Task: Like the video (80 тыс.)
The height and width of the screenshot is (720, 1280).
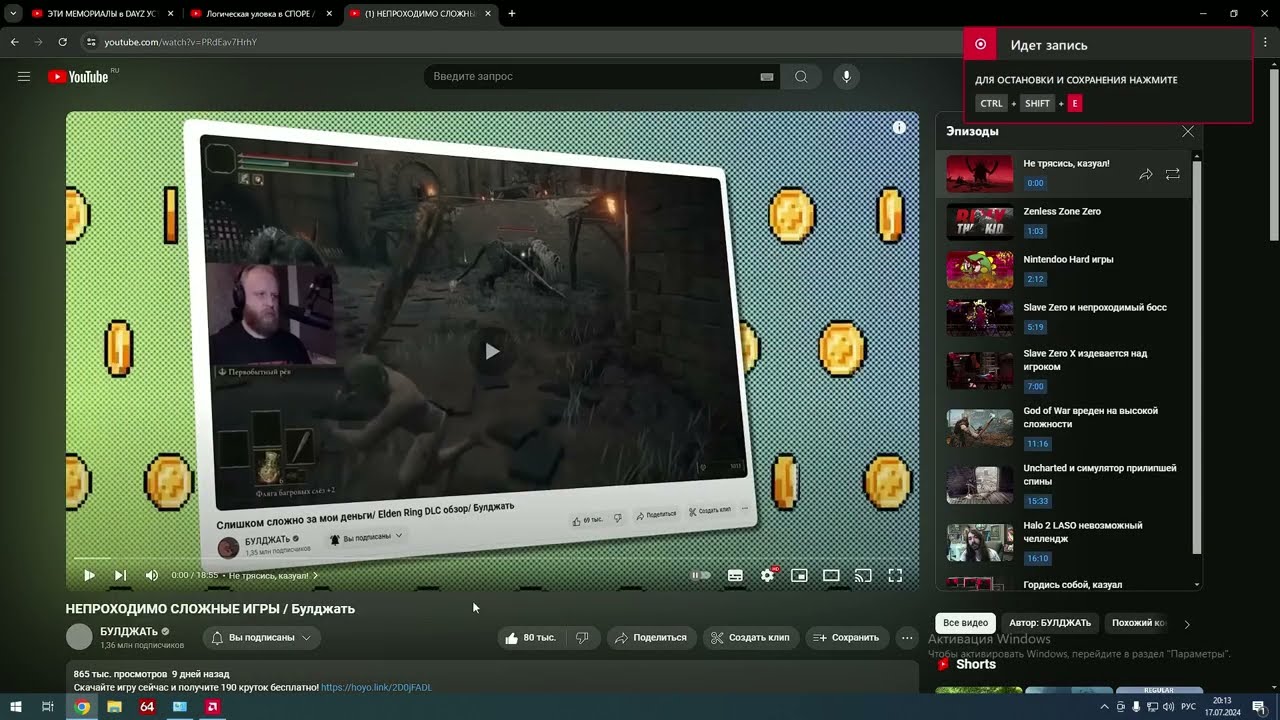Action: (x=530, y=638)
